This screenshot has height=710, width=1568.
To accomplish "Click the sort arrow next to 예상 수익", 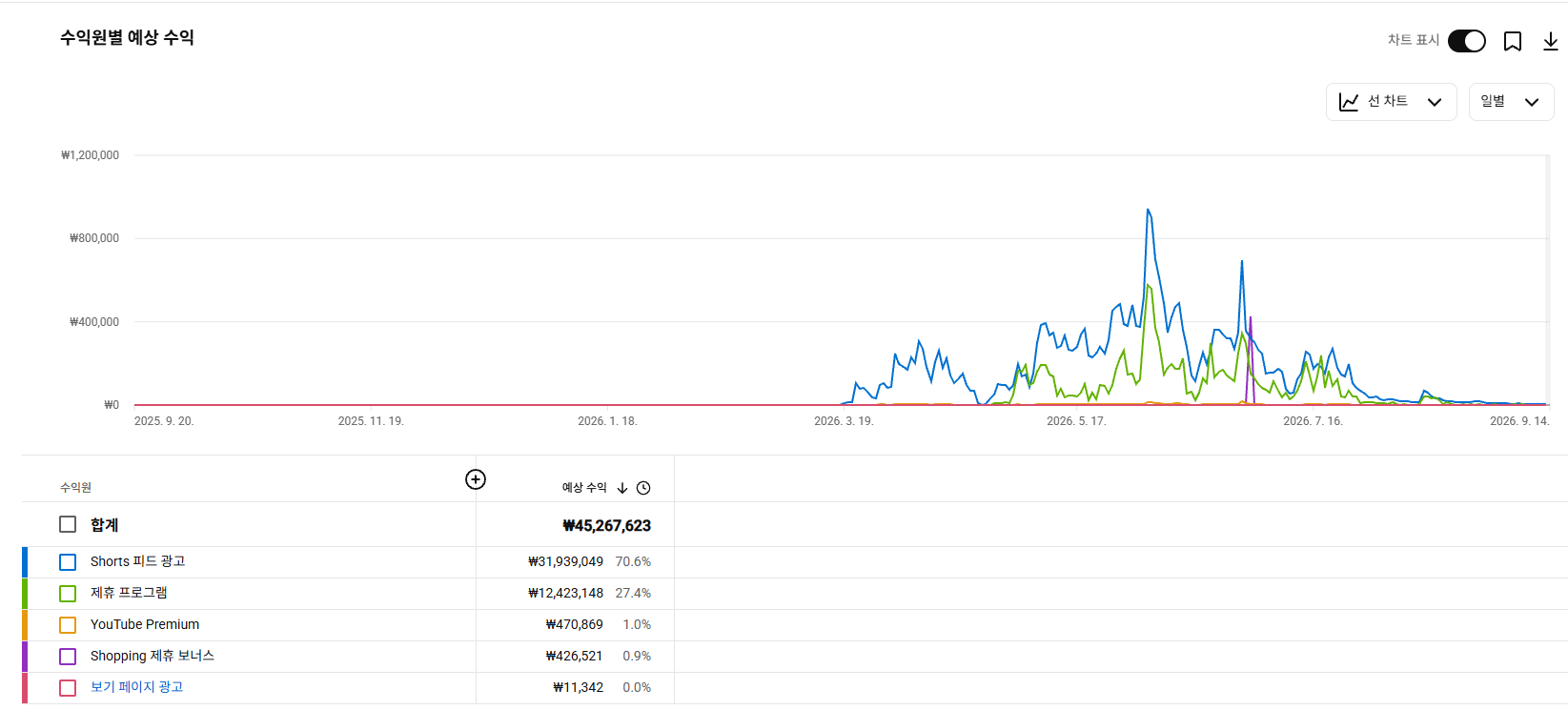I will point(622,488).
